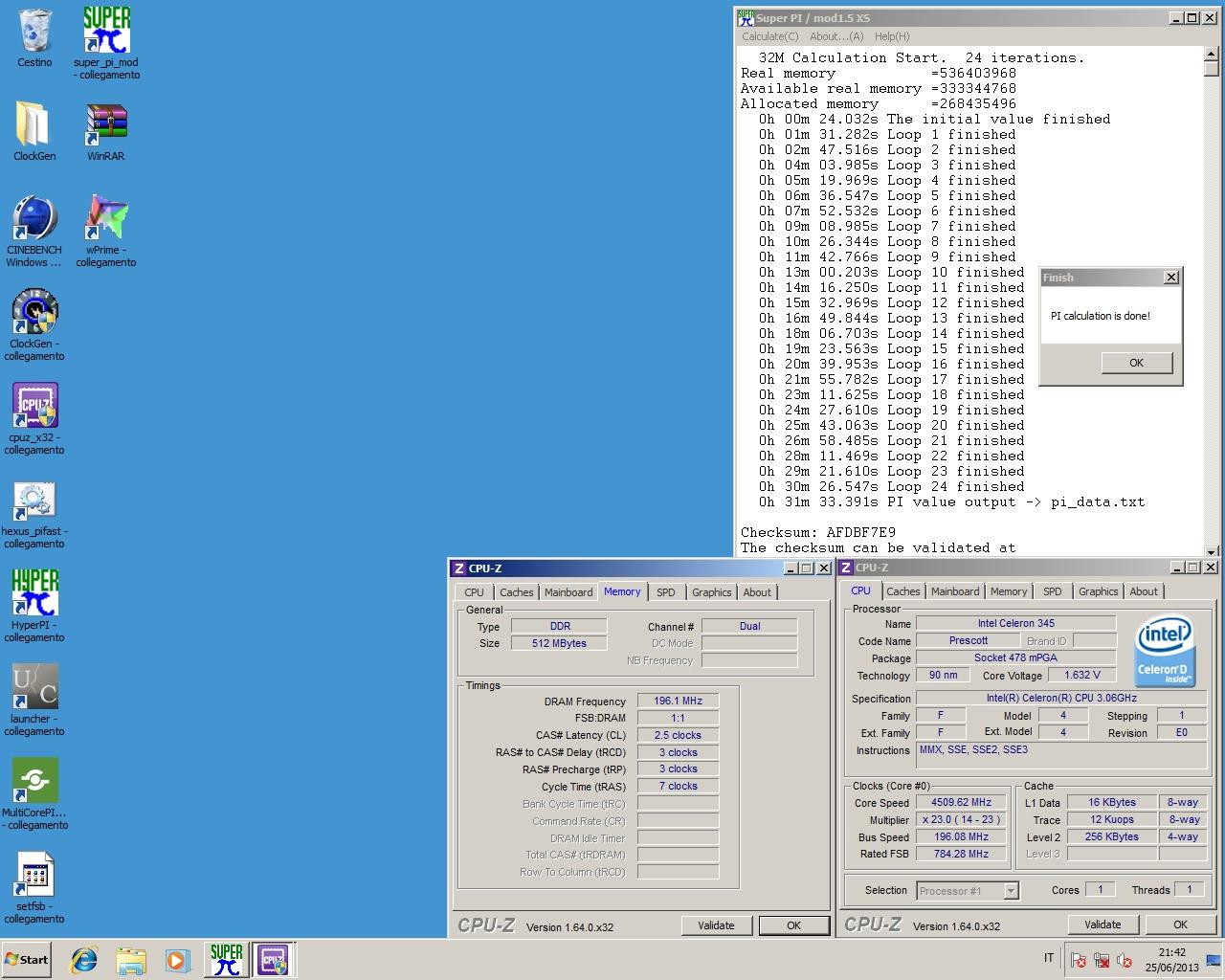Open the Calculate(C) menu in Super PI
The height and width of the screenshot is (980, 1225).
[769, 36]
